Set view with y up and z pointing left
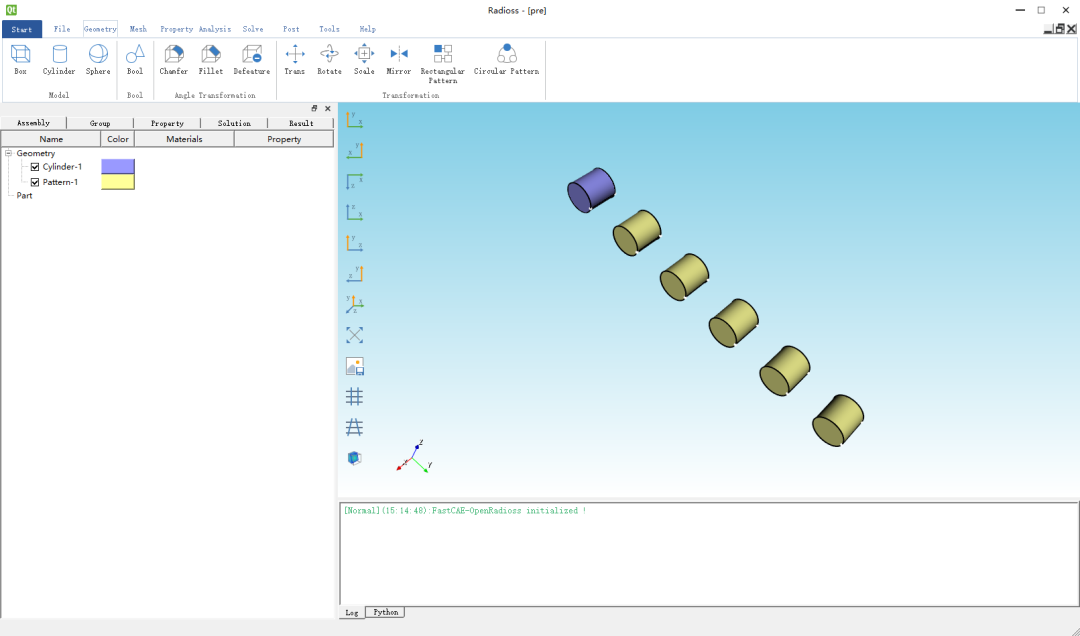 [x=354, y=274]
